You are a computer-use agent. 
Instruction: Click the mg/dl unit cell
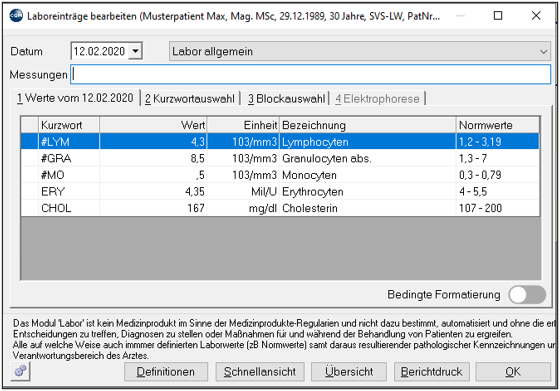243,208
